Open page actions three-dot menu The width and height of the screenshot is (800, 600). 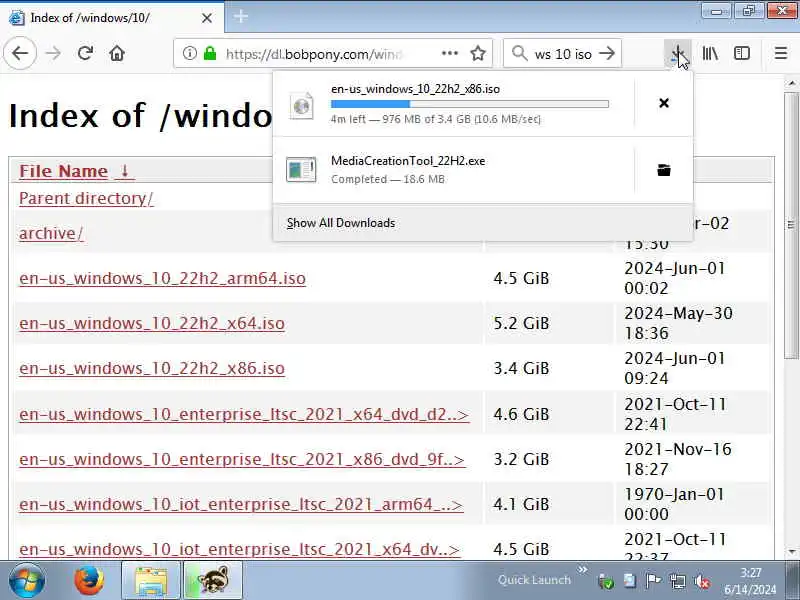[449, 53]
